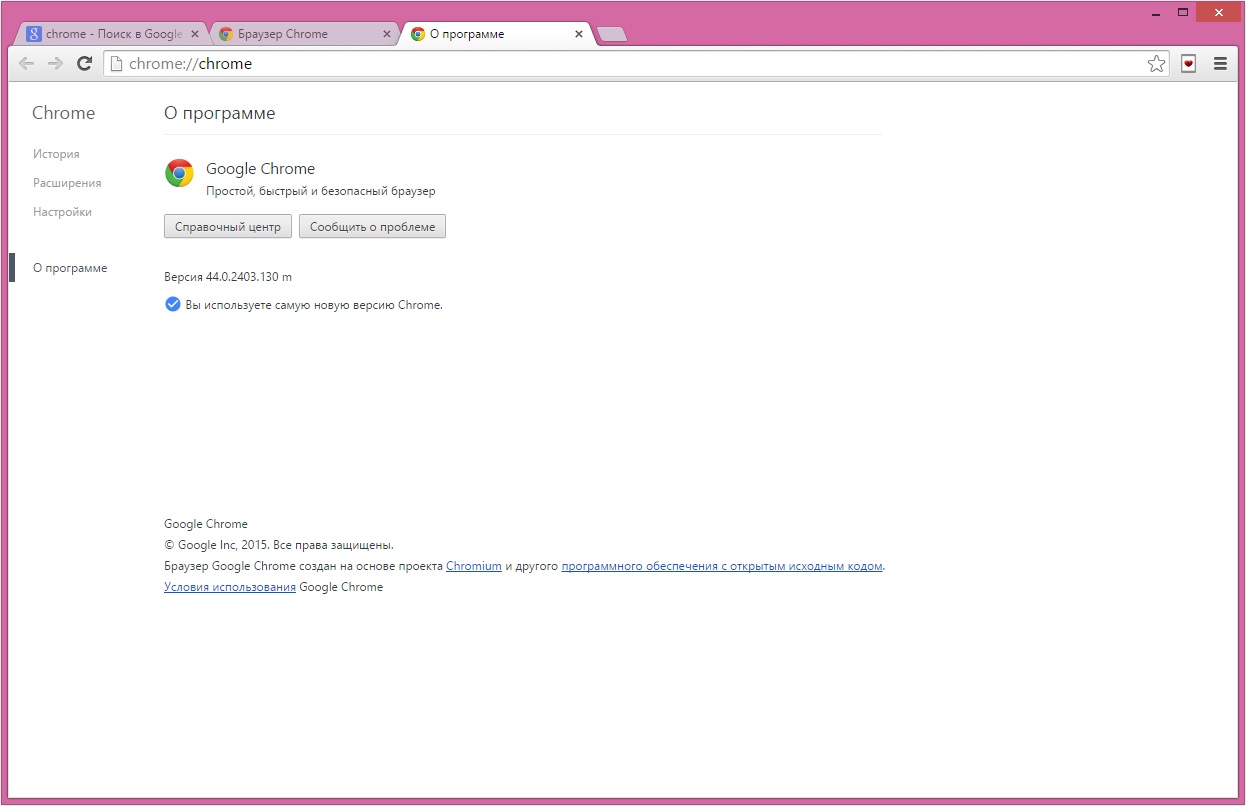Click the 'Google Chrome' product name heading

[x=260, y=169]
